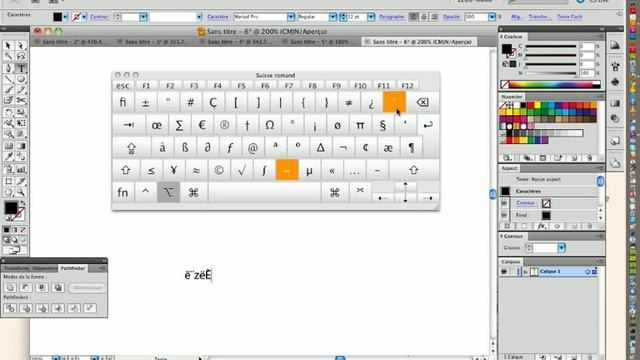Select the Rotate tool

8,112
